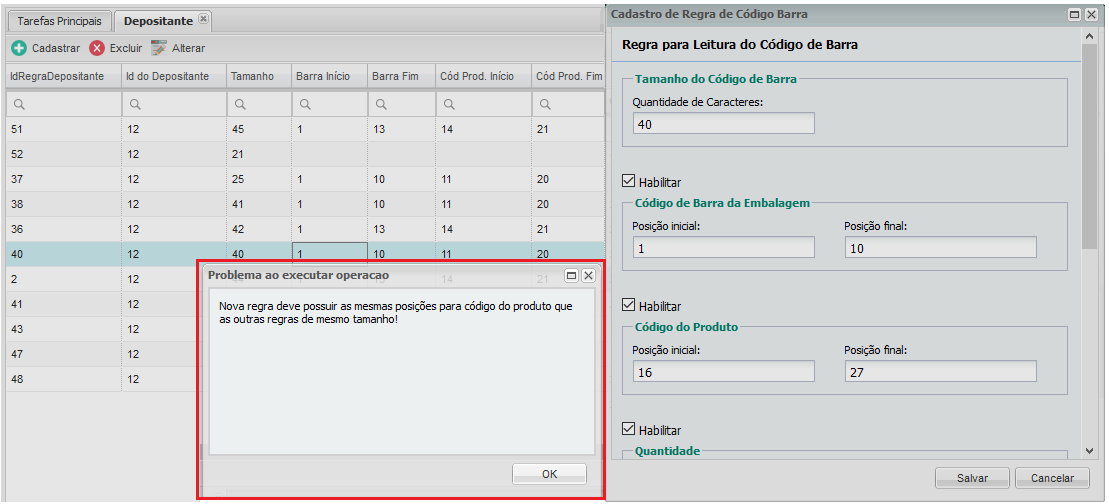Switch to the Tarefas Principais tab
The height and width of the screenshot is (504, 1109).
click(59, 21)
